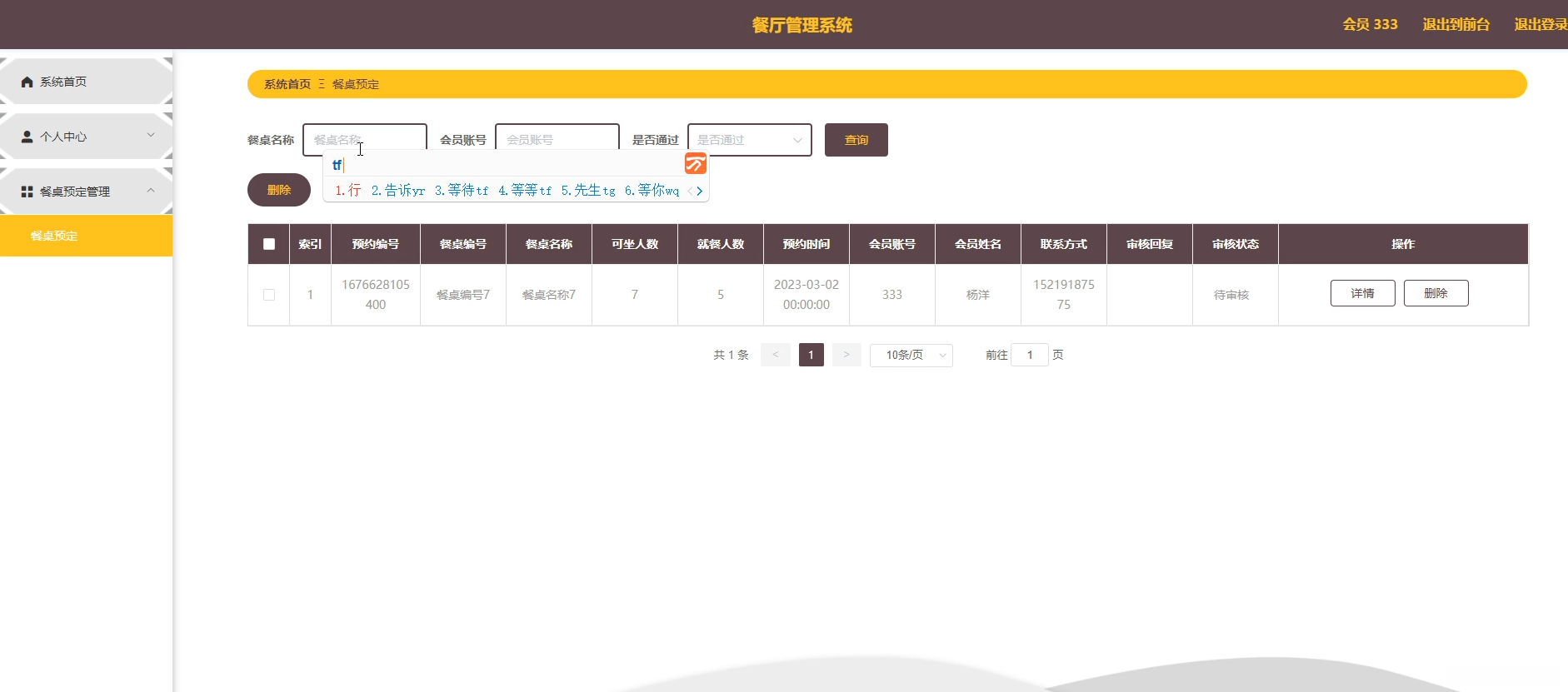
Task: Click the 待审核 status cell
Action: pyautogui.click(x=1236, y=295)
